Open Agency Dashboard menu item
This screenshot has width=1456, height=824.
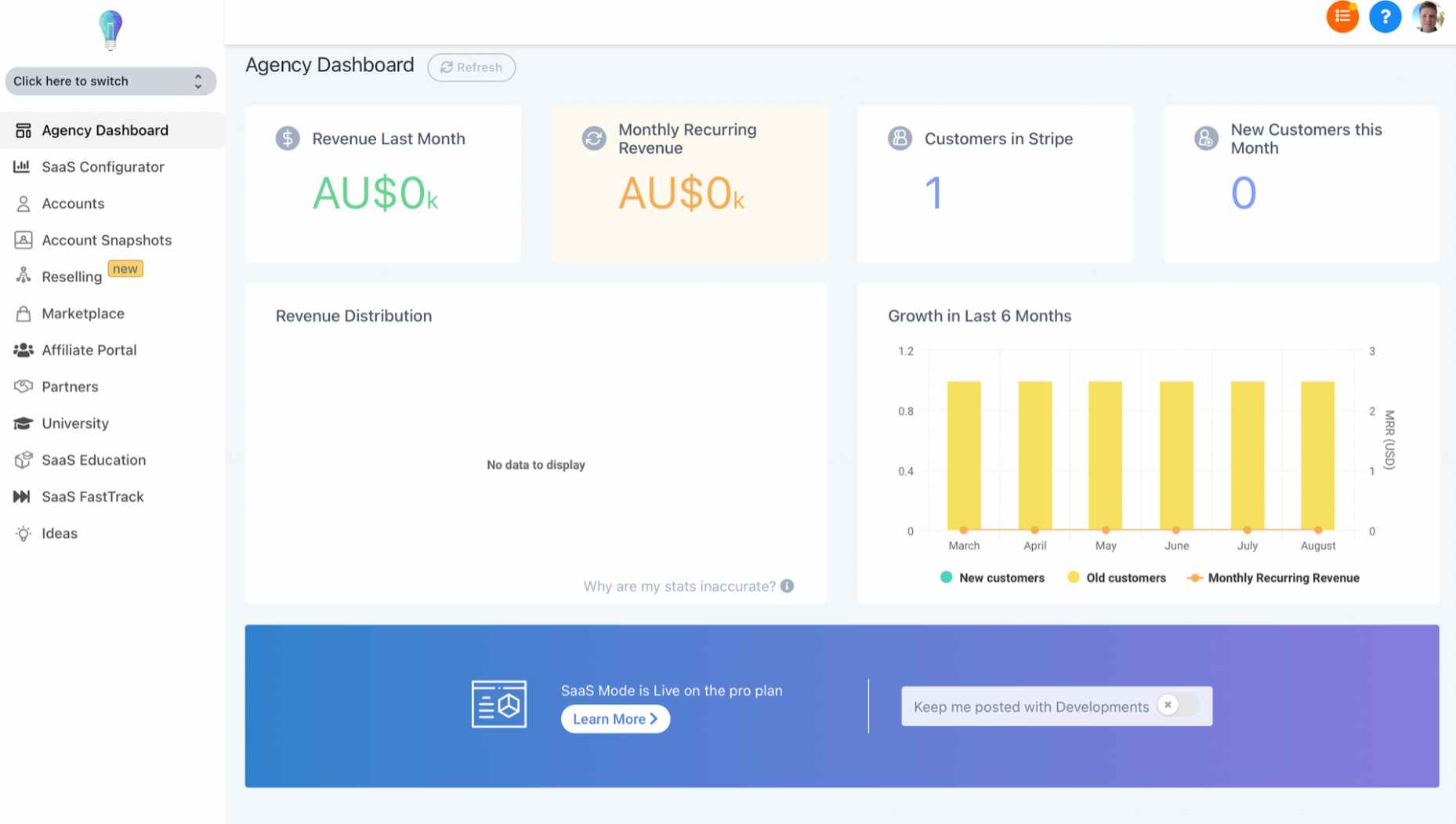112,130
